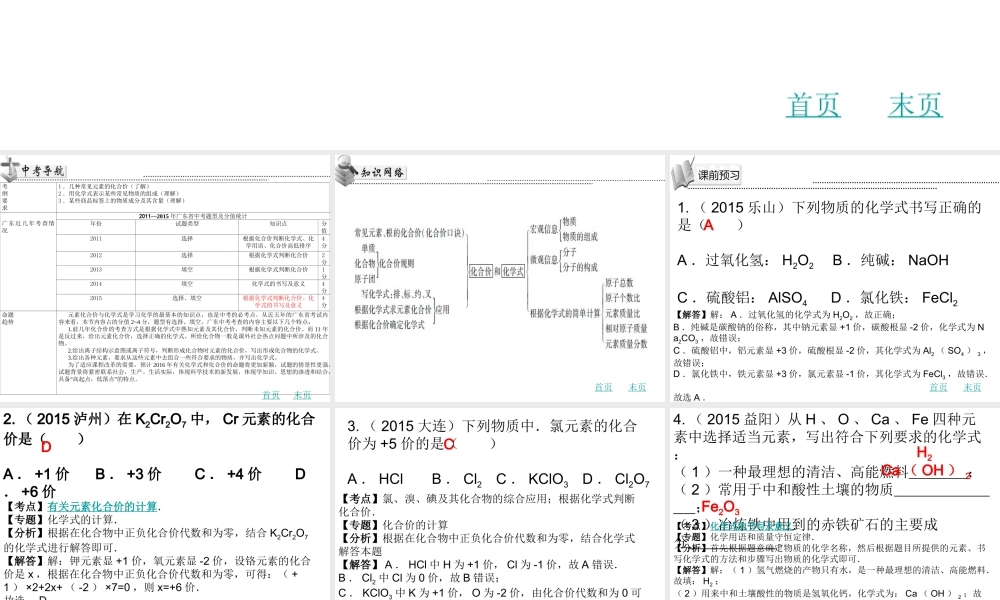Click 末页 link in the 知识网络 slide
Viewport: 1000px width, 600px height.
[x=637, y=387]
